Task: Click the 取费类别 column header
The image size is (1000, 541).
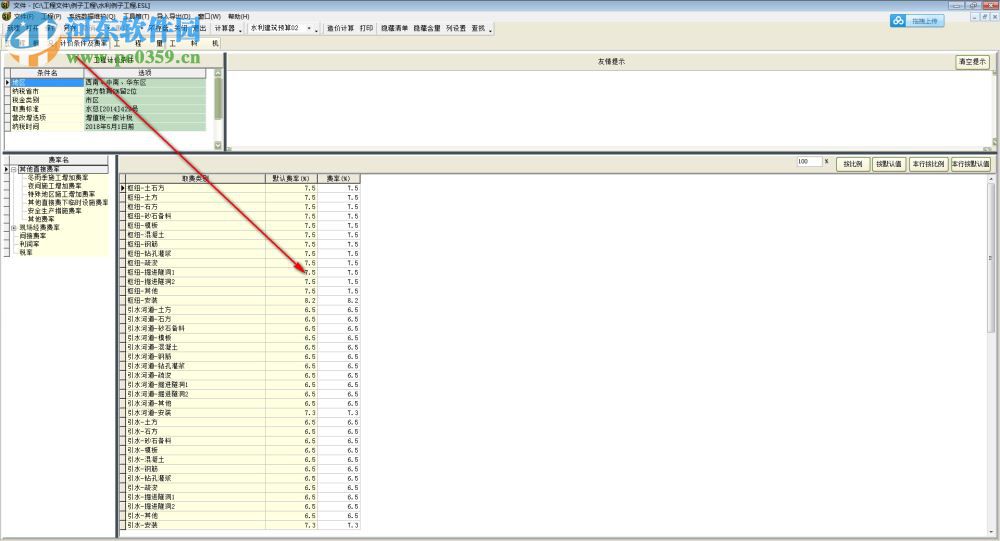Action: (195, 179)
